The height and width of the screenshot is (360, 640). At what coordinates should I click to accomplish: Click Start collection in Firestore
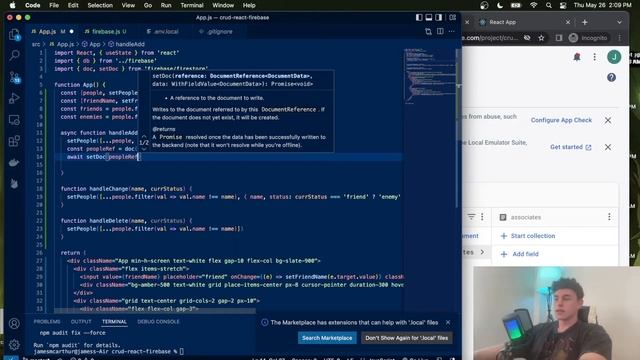click(528, 236)
